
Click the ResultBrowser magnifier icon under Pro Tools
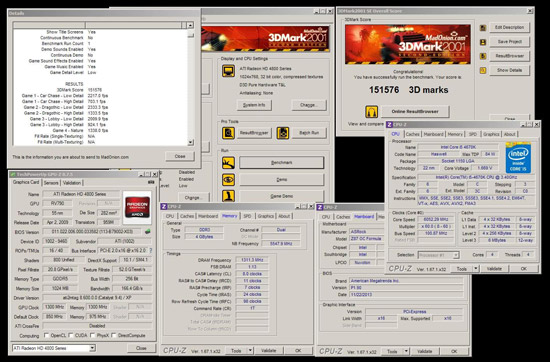(228, 133)
